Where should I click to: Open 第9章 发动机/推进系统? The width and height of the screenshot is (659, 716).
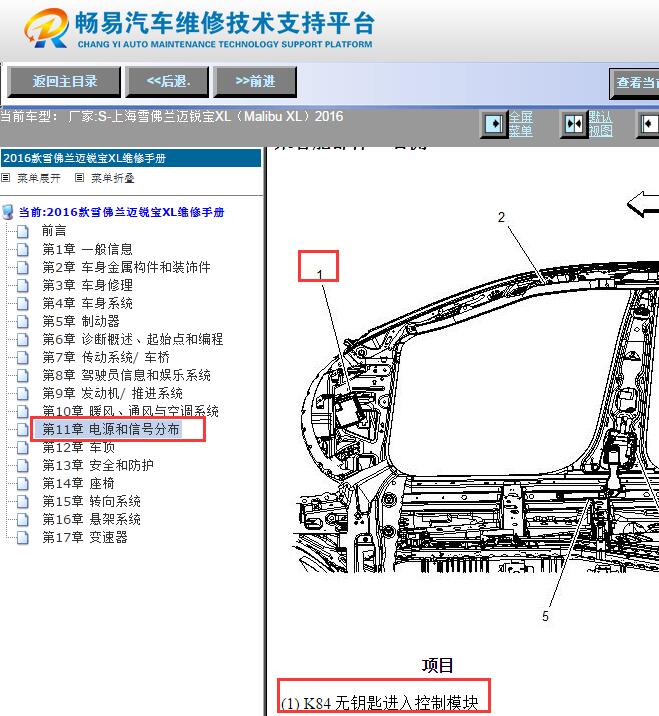[x=112, y=393]
